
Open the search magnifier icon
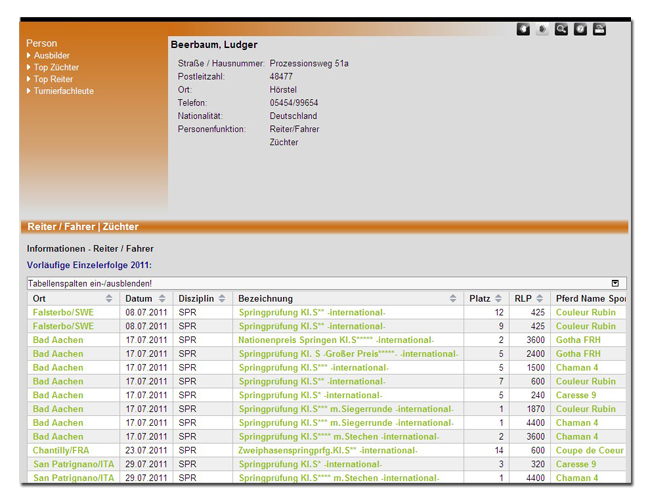pos(561,30)
